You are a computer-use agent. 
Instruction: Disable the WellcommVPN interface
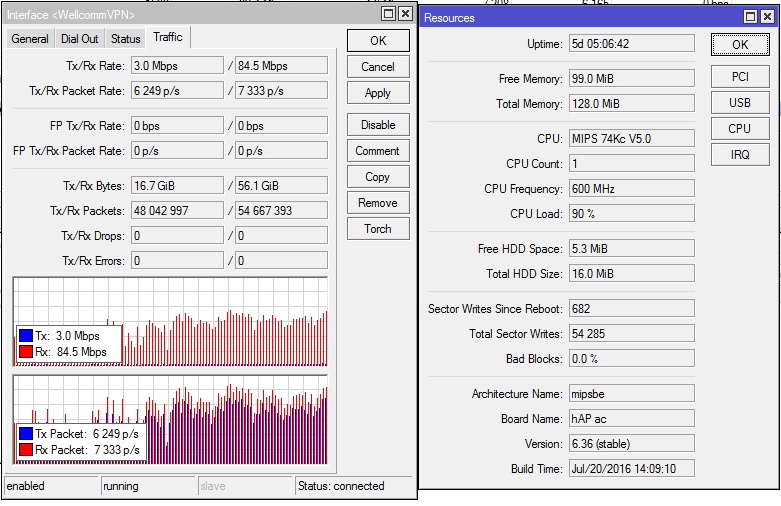(379, 125)
